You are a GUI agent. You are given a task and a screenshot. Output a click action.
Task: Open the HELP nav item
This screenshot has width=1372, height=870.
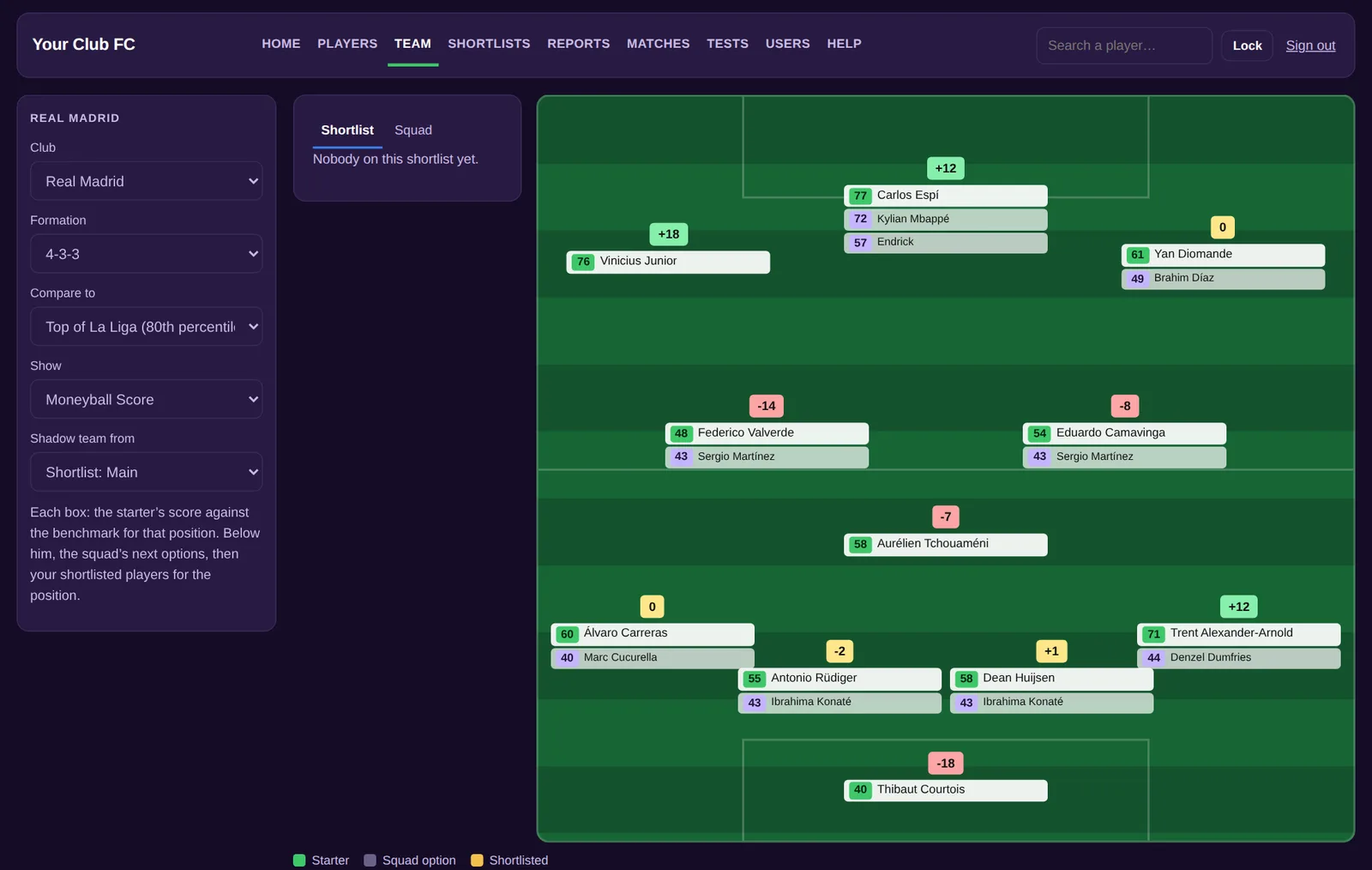pyautogui.click(x=844, y=44)
